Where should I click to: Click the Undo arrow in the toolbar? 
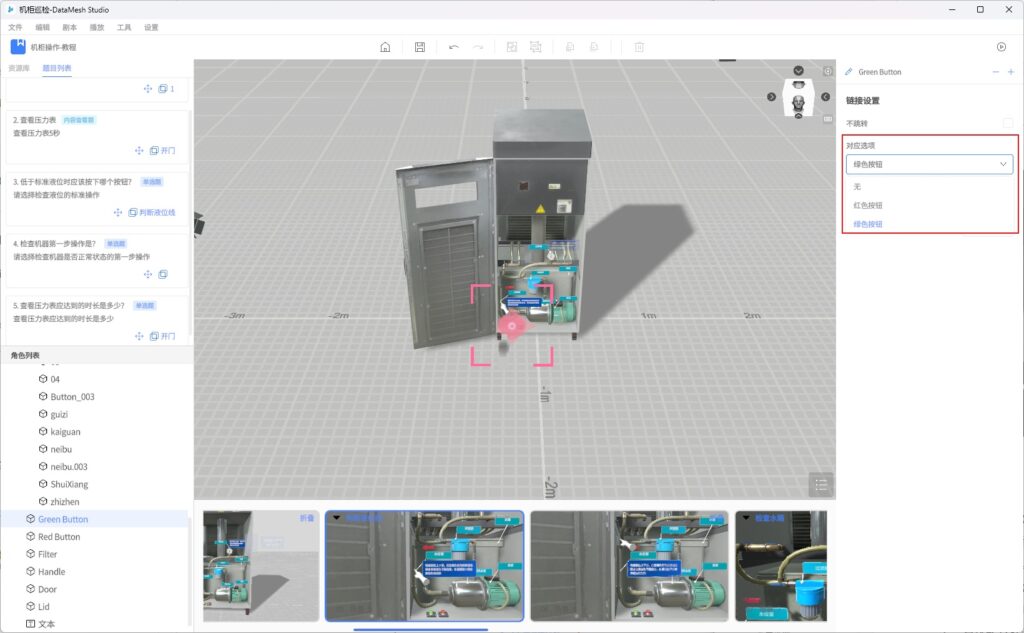[x=454, y=47]
